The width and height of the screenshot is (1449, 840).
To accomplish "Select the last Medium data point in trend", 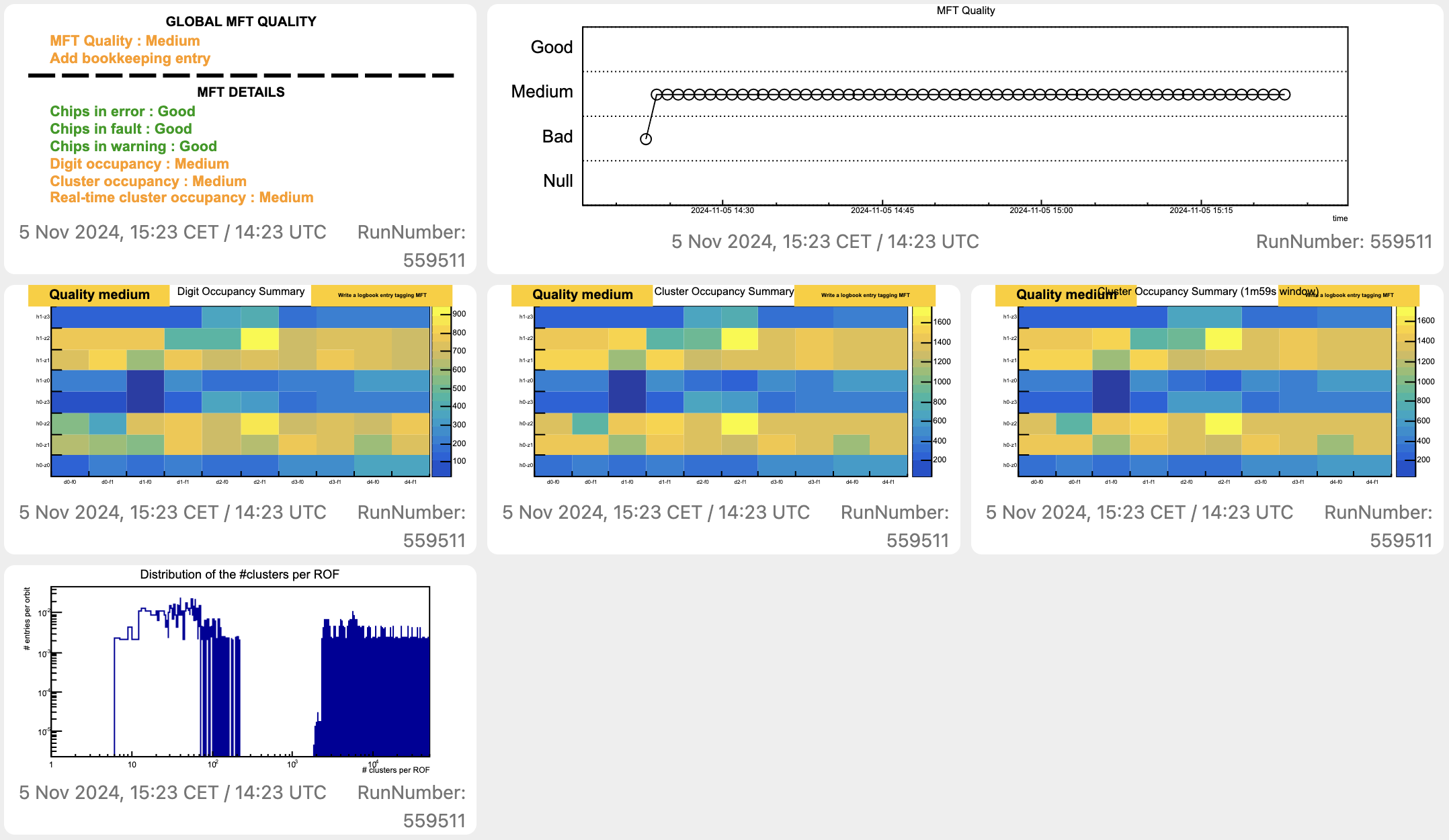I will (1284, 95).
